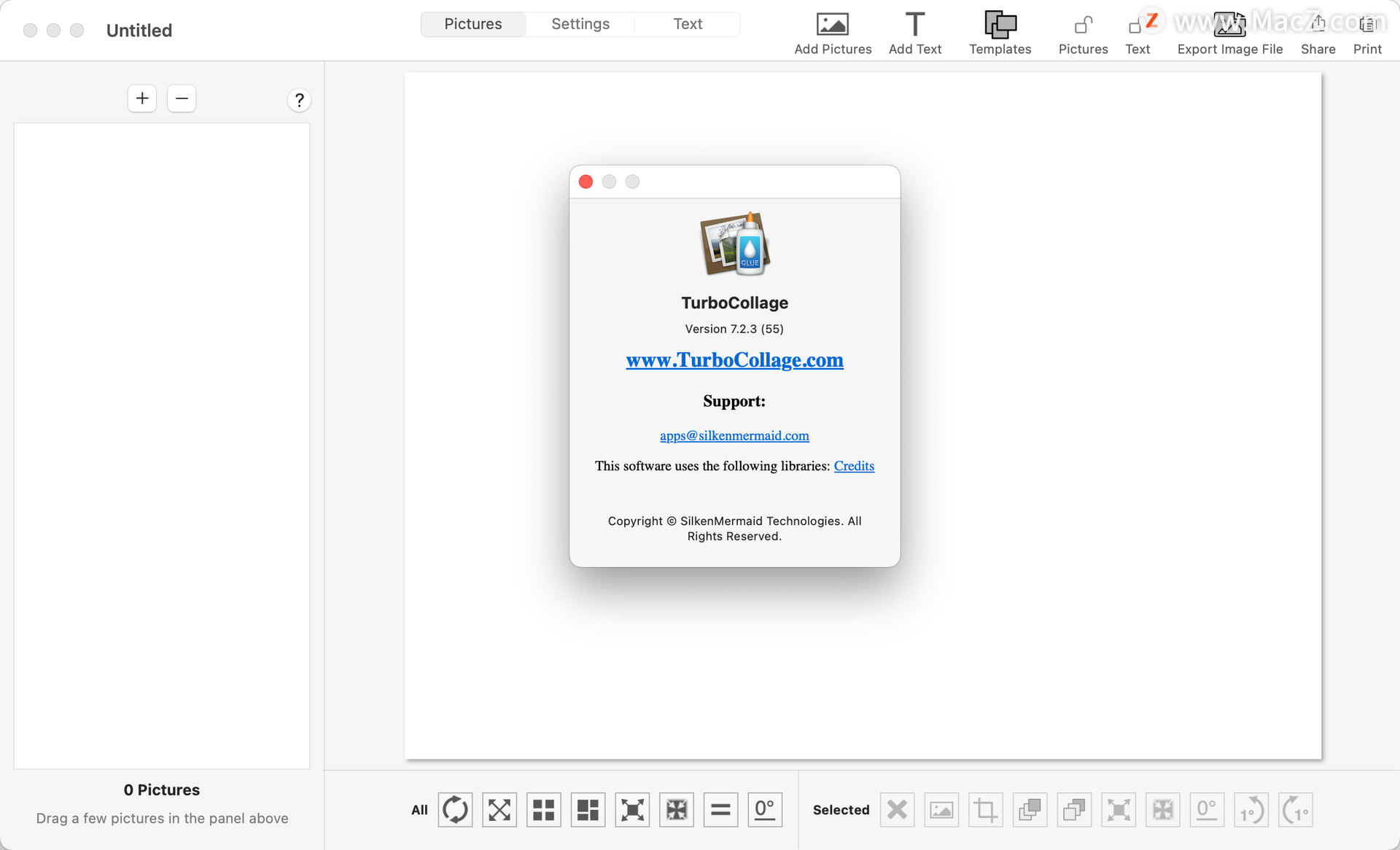The image size is (1400, 850).
Task: Click the plus button to add pictures
Action: pos(142,98)
